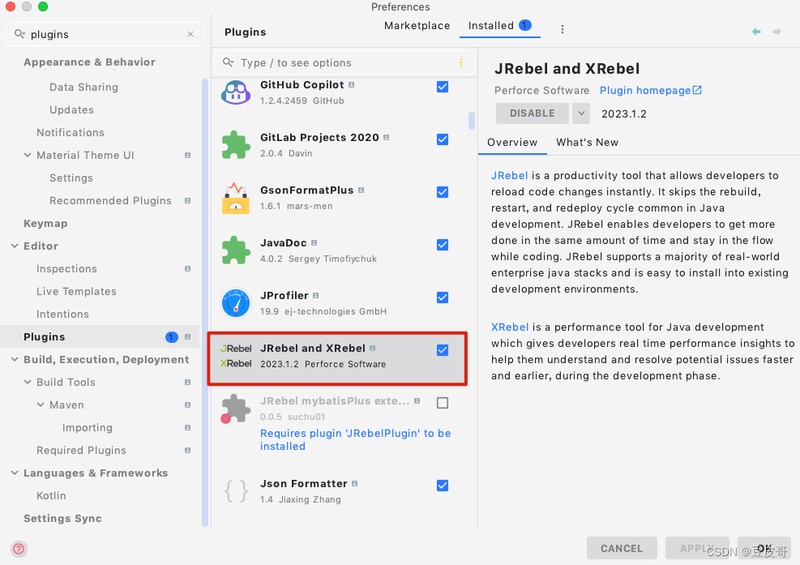Click the project-level icon next to Recommended Plugins

coord(187,201)
